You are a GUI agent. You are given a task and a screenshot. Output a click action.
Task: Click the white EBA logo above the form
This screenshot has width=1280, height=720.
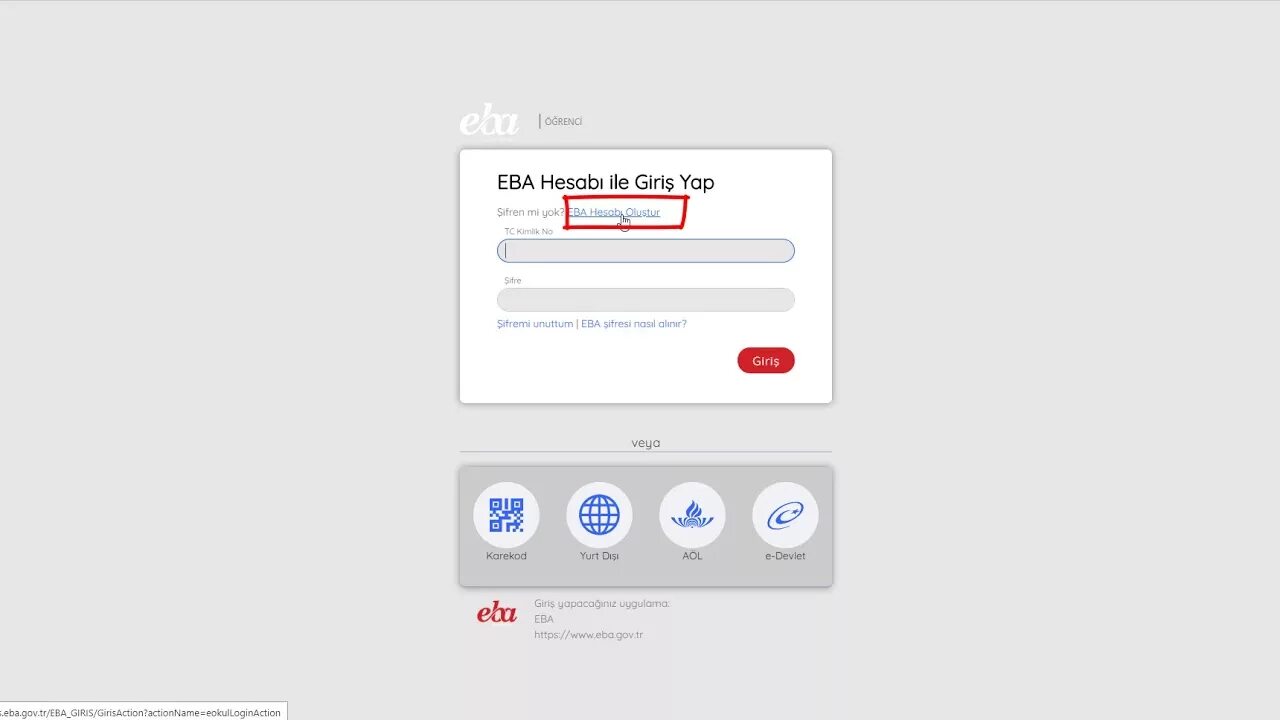(x=489, y=122)
